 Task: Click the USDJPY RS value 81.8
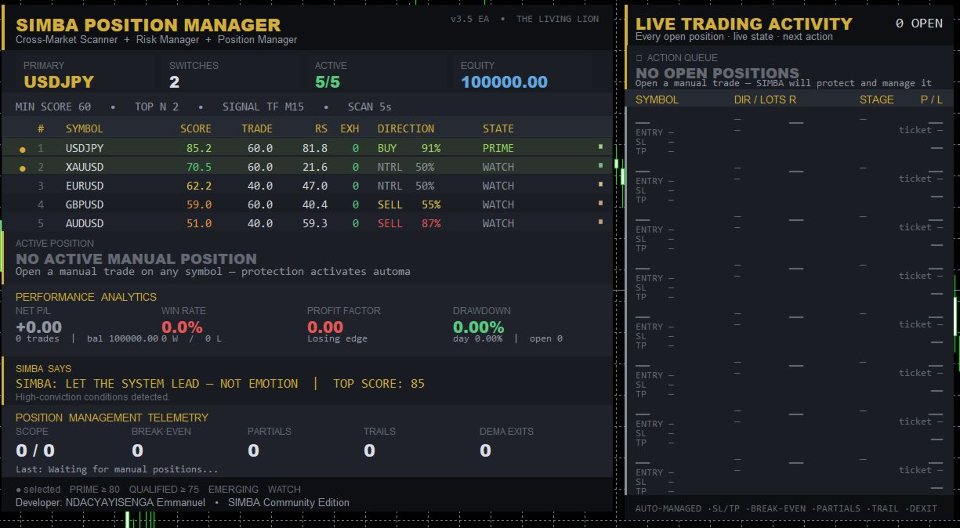(x=315, y=148)
